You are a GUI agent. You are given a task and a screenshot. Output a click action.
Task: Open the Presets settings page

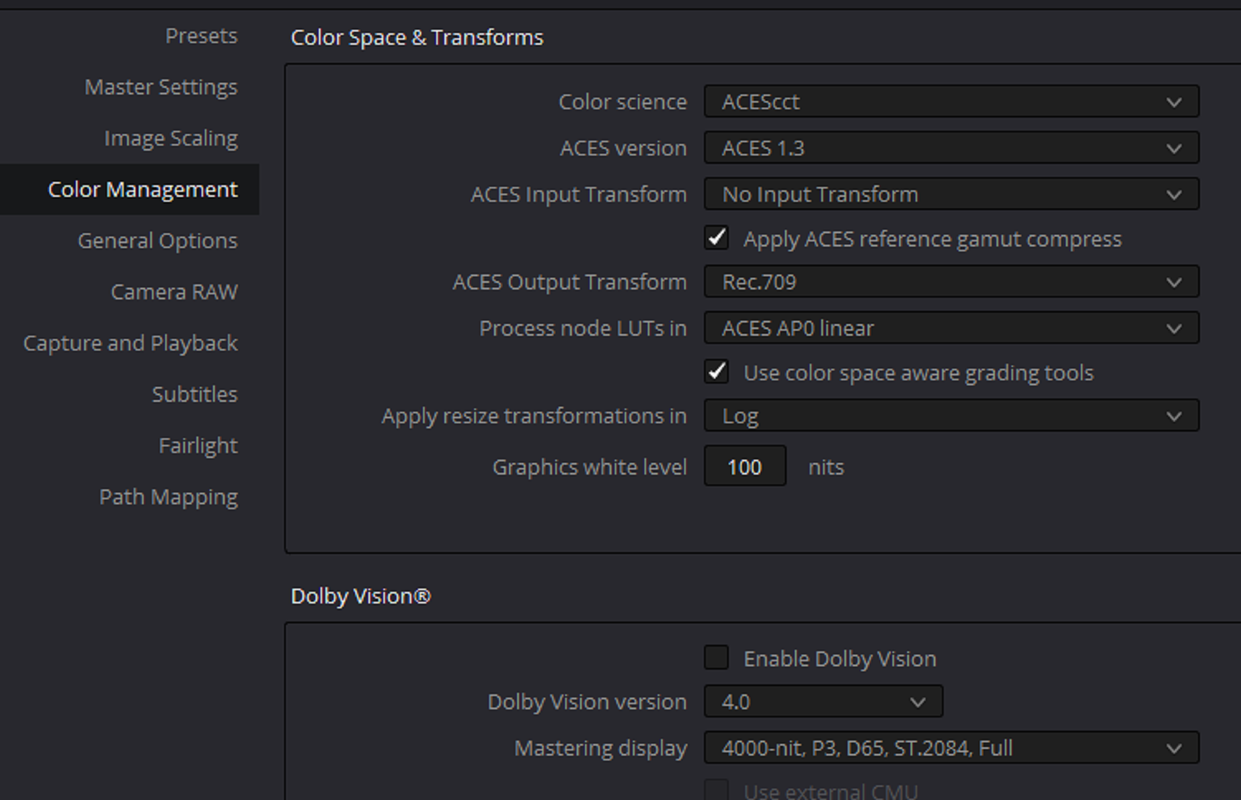pyautogui.click(x=201, y=36)
